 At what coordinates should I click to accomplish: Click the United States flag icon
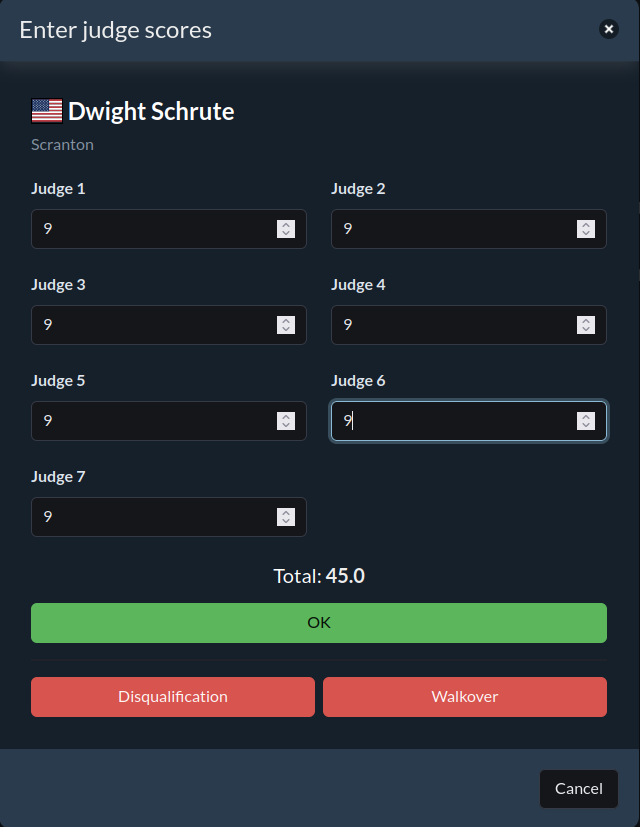[x=47, y=111]
